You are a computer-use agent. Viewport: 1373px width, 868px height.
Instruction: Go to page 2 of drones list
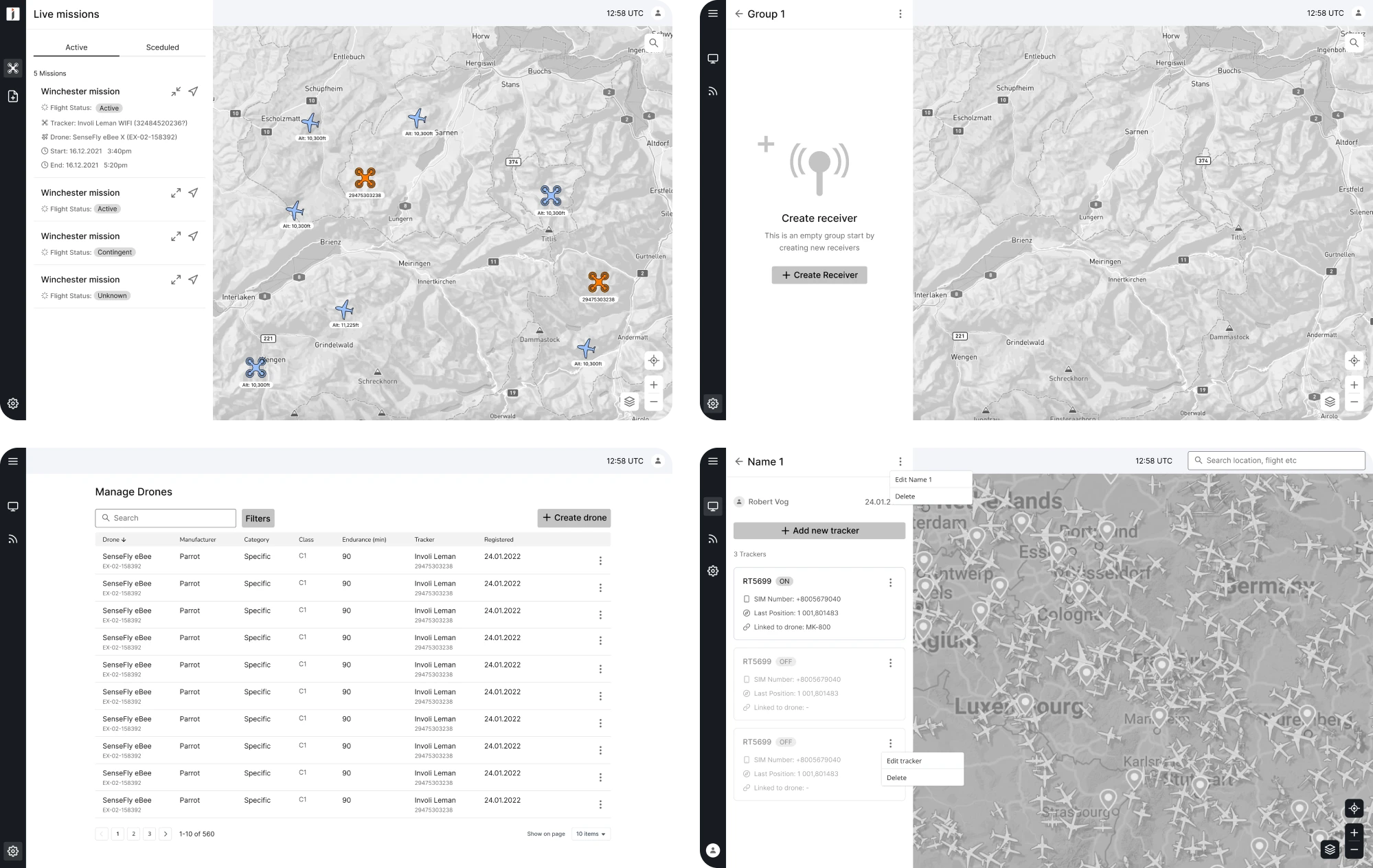pyautogui.click(x=134, y=834)
